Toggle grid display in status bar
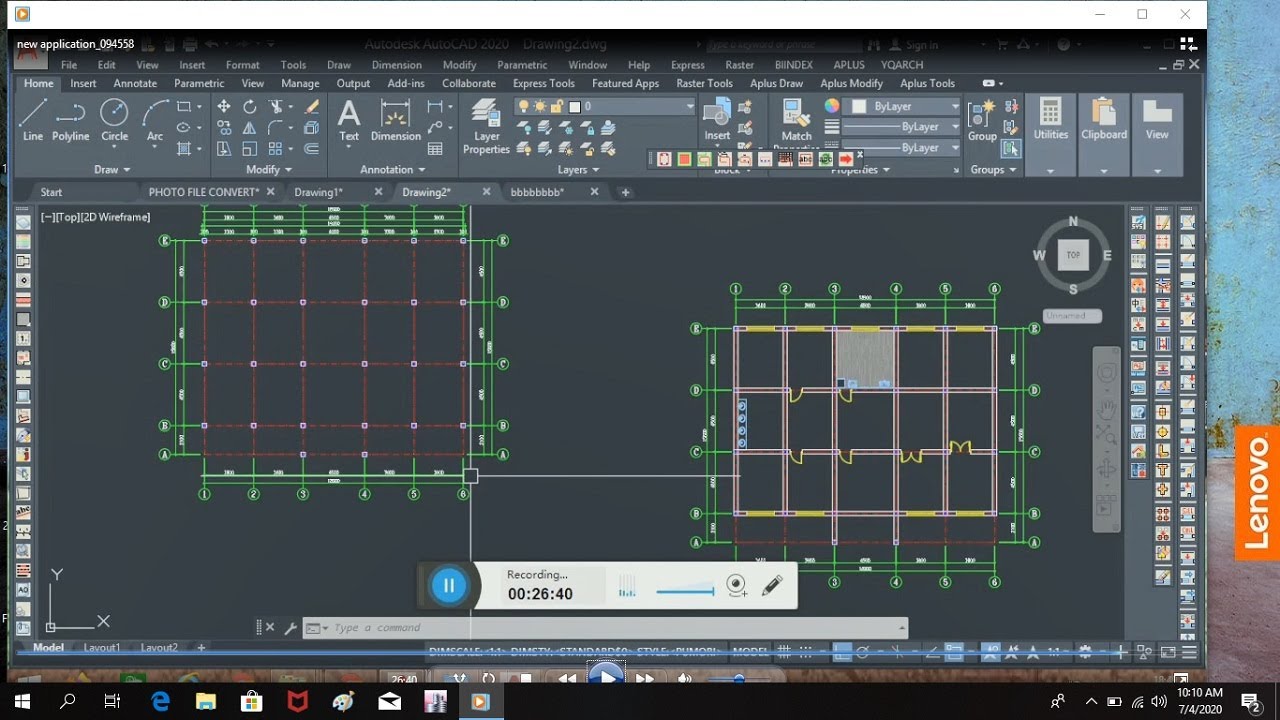 [x=785, y=651]
